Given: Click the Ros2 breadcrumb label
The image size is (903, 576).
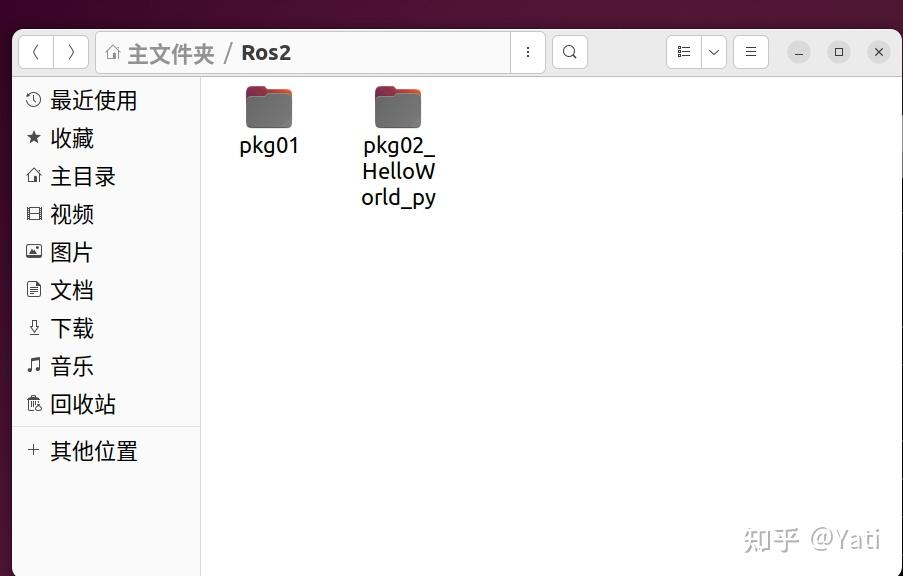Looking at the screenshot, I should click(266, 52).
